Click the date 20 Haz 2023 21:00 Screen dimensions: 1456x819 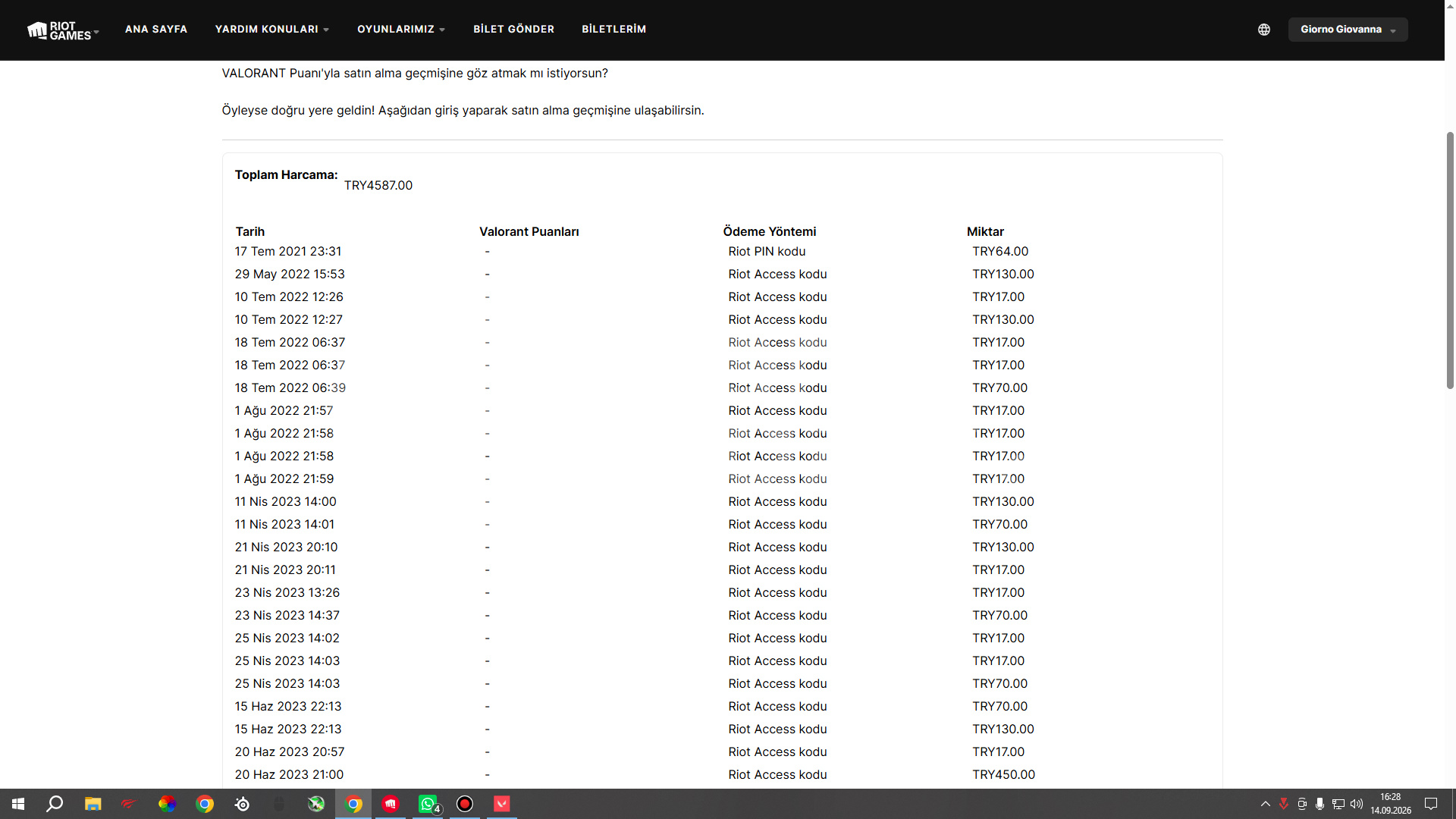click(289, 775)
